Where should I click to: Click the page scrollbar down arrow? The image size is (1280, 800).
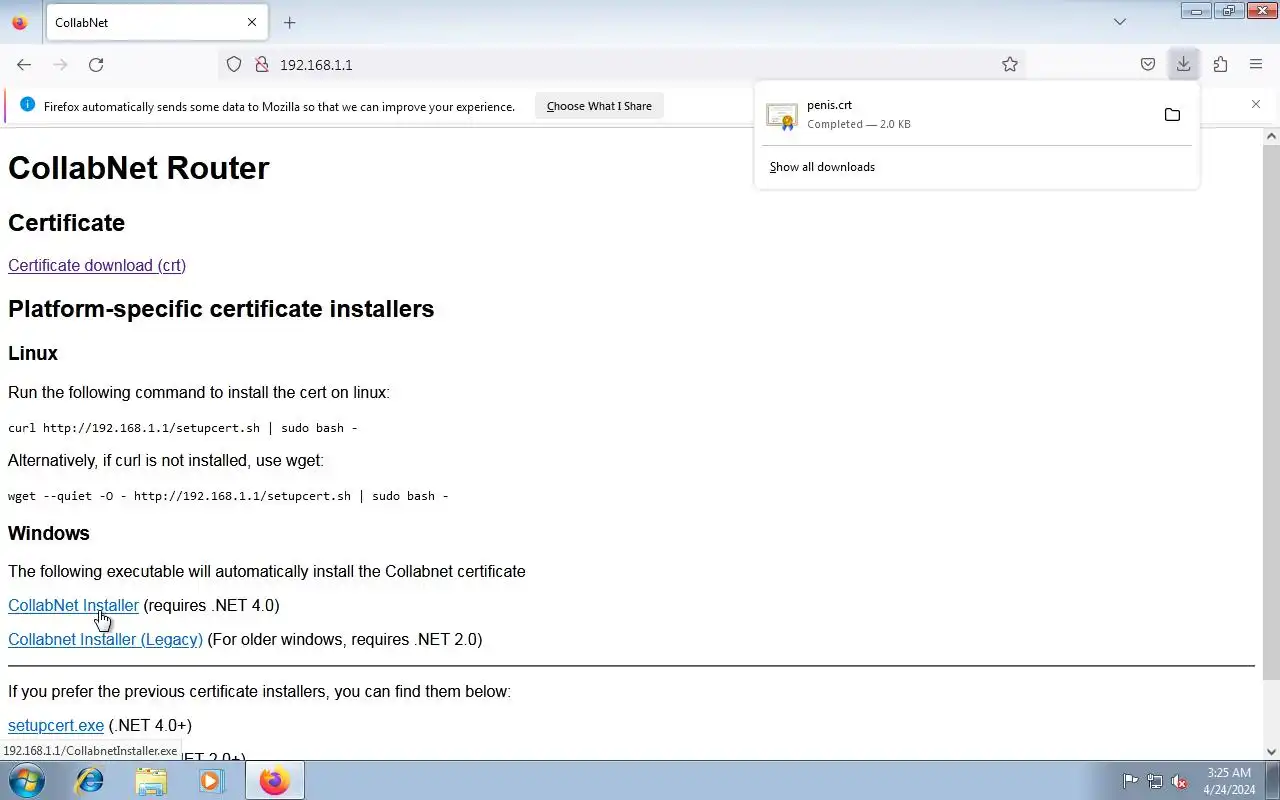pos(1272,752)
